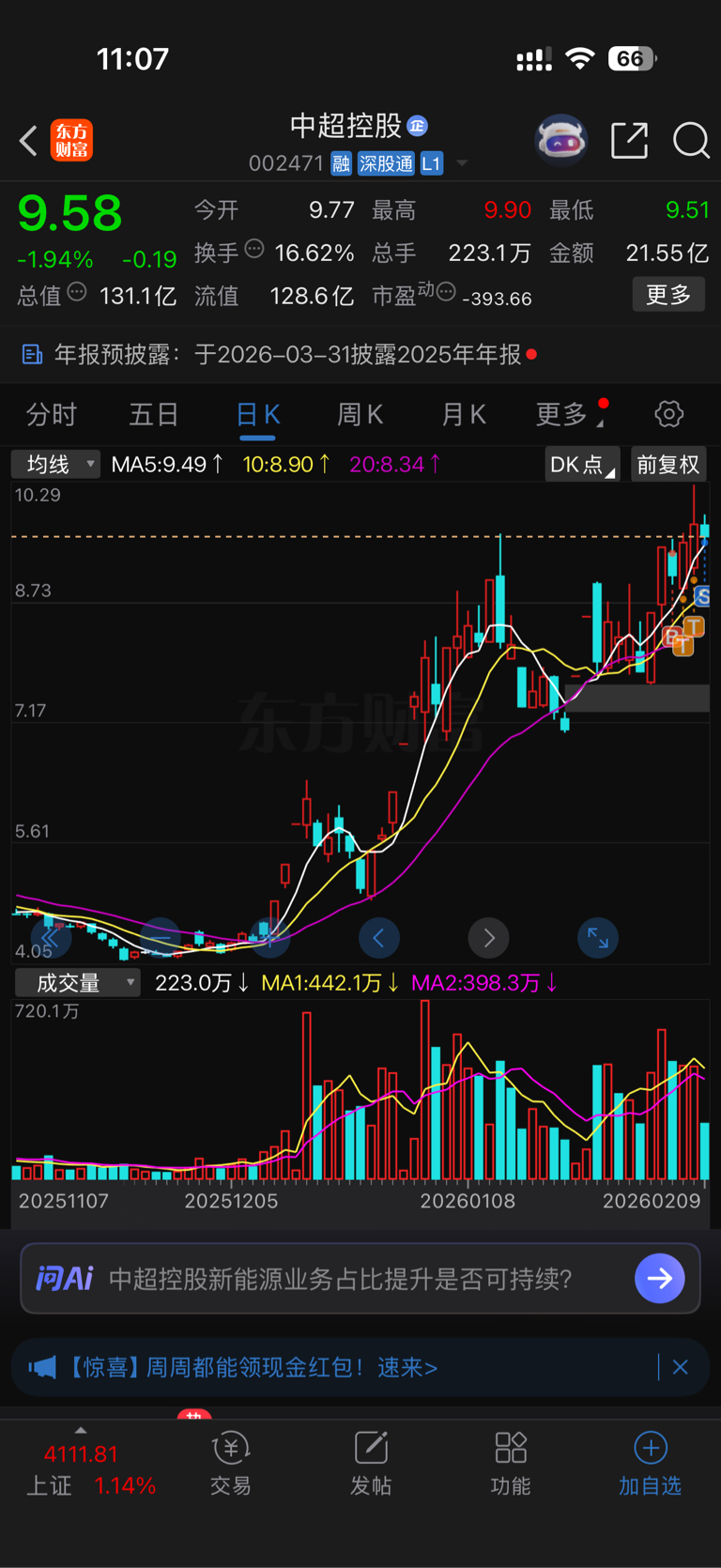Open the 年报预披露 notice link

[x=287, y=354]
